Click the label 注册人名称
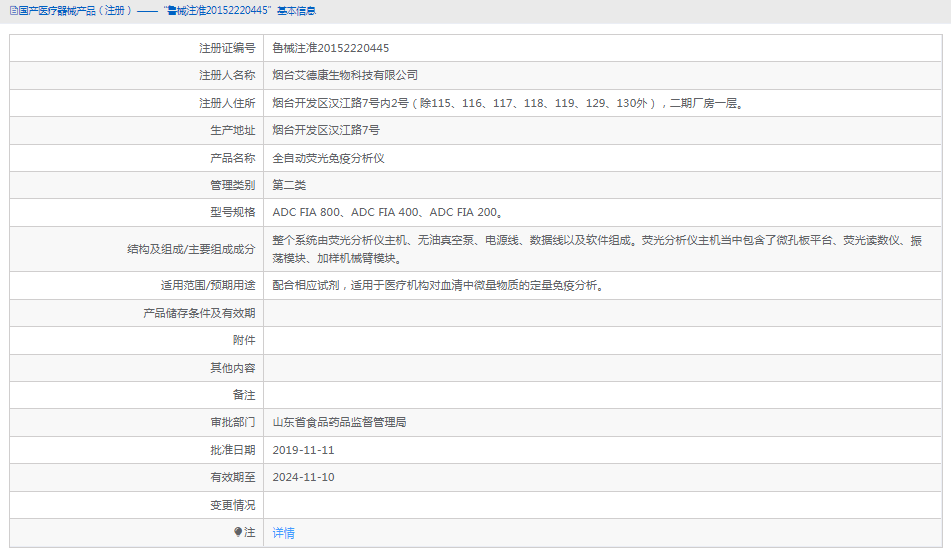The height and width of the screenshot is (554, 951). coord(227,75)
